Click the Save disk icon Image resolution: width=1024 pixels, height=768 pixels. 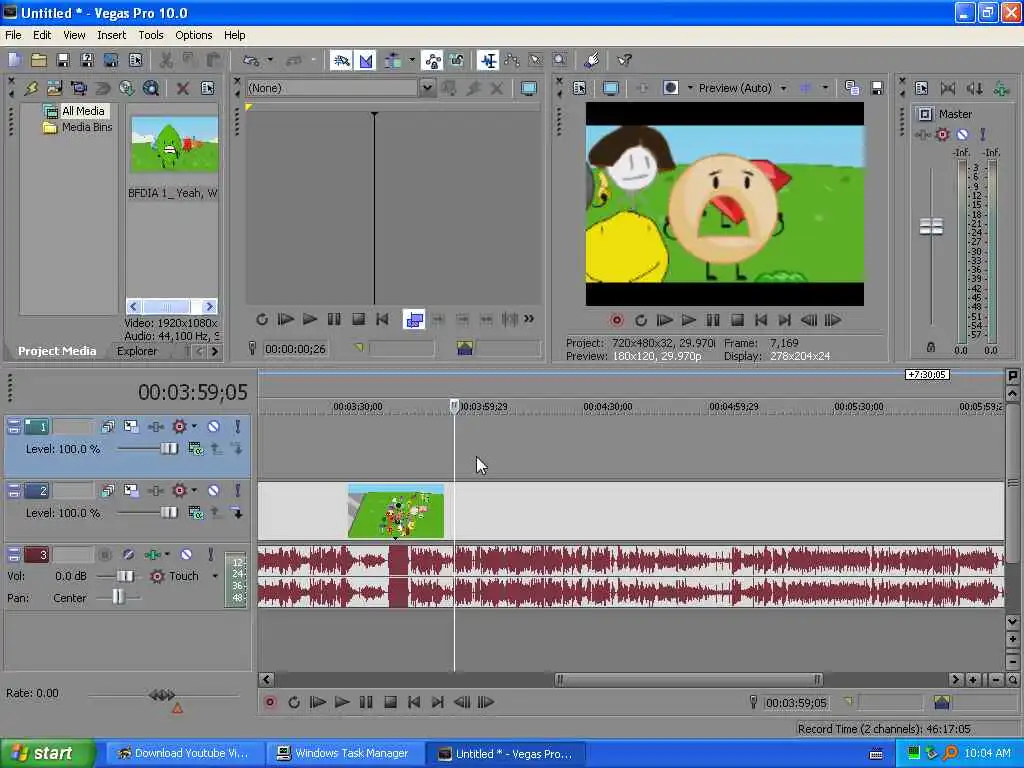tap(63, 61)
